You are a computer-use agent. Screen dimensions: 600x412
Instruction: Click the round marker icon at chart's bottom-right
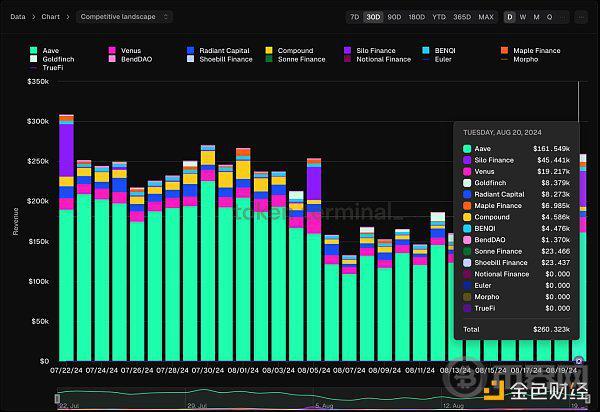point(579,359)
